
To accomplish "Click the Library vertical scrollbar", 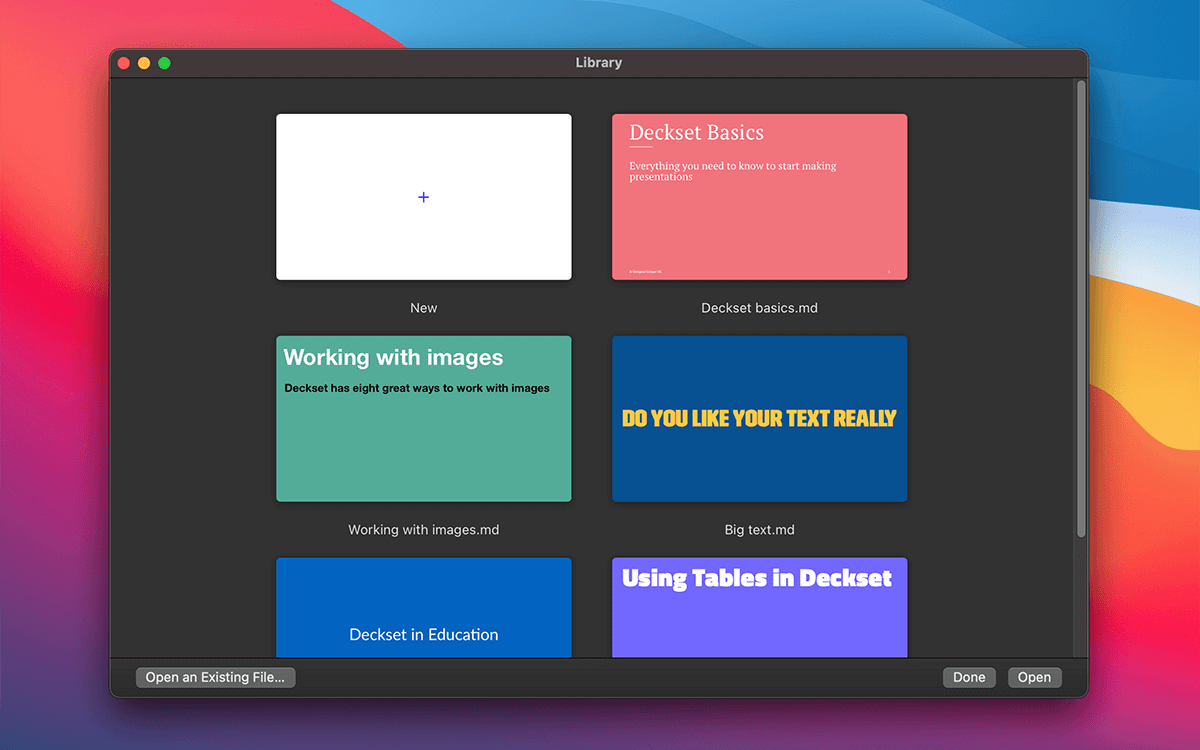I will (x=1080, y=310).
